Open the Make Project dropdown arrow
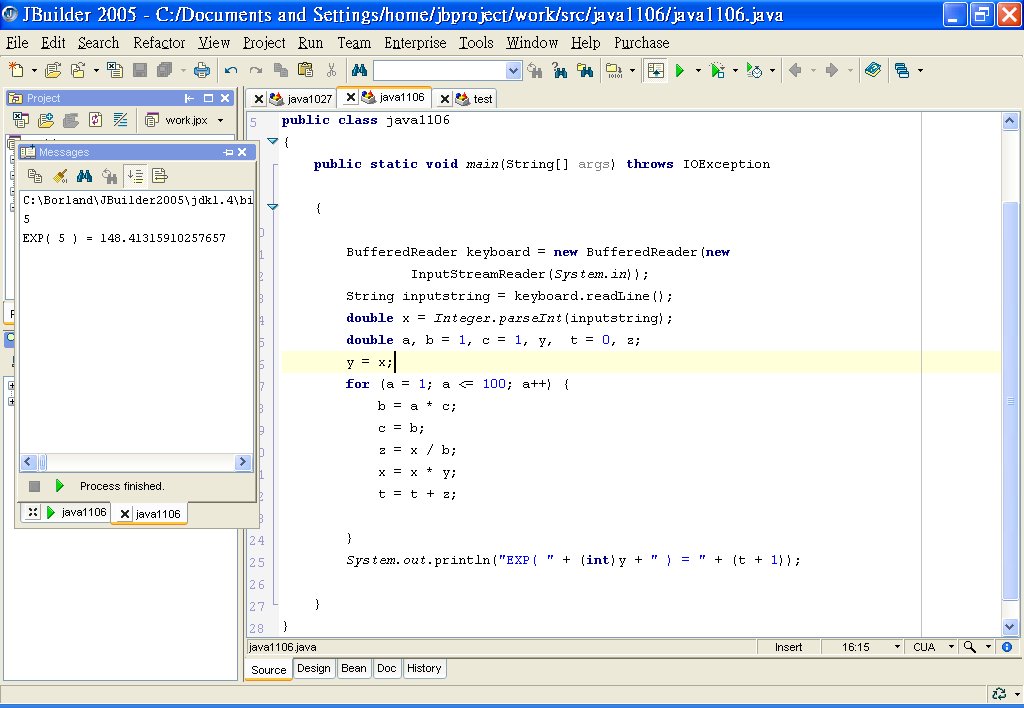The image size is (1024, 708). pyautogui.click(x=632, y=70)
